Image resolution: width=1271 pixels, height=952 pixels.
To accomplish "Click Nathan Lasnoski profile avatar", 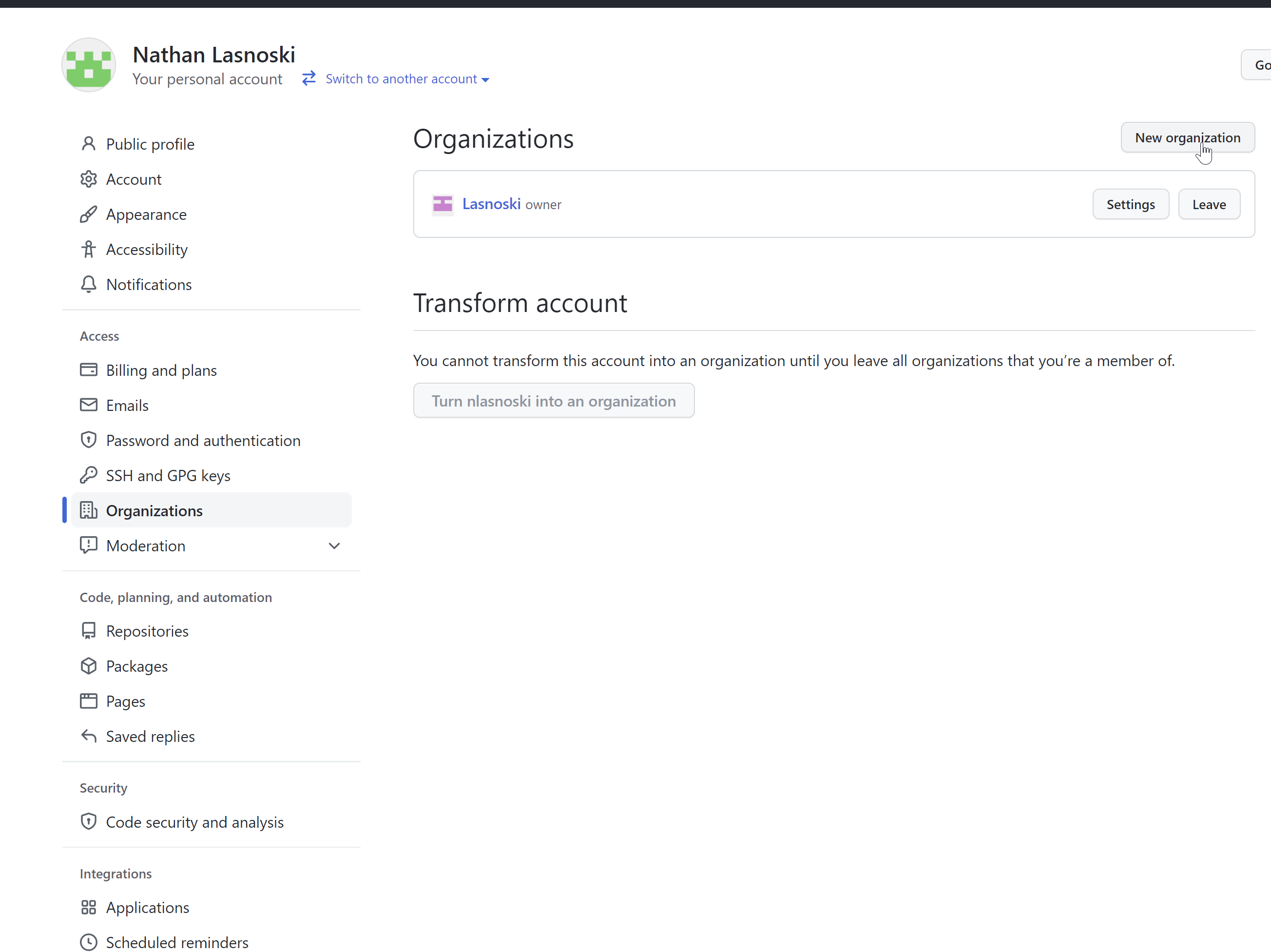I will coord(89,65).
